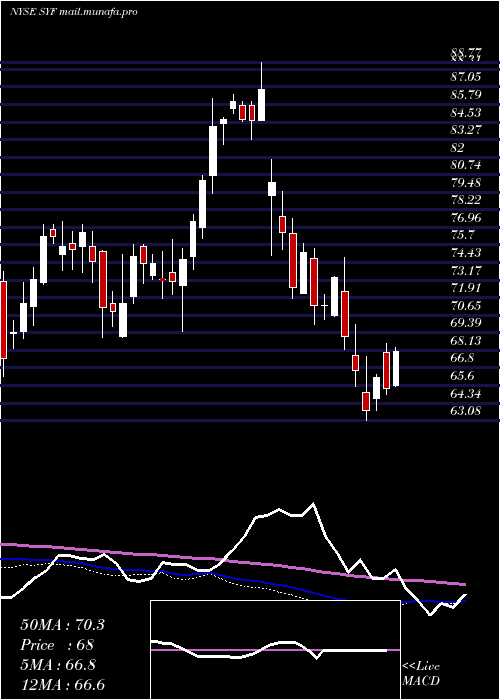Click the 66.8 price axis label
Viewport: 500px width, 700px height.
pyautogui.click(x=462, y=358)
